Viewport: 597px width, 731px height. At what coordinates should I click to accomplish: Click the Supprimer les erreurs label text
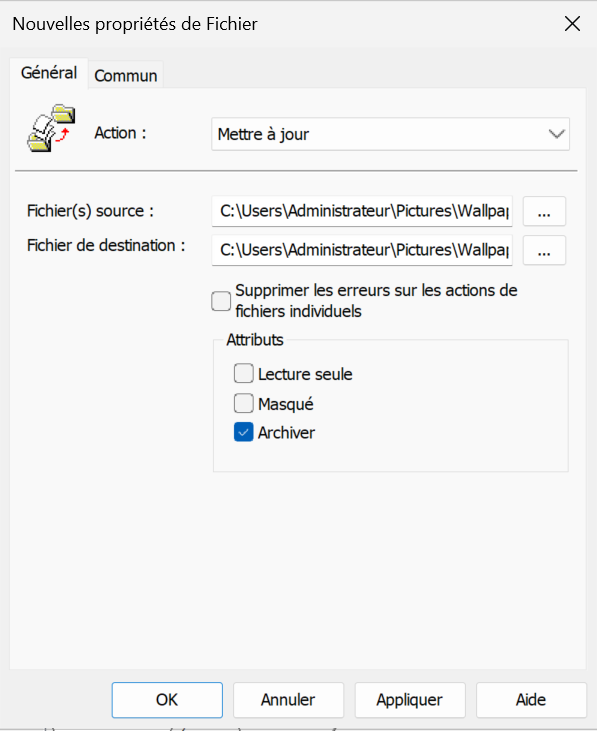[x=377, y=301]
